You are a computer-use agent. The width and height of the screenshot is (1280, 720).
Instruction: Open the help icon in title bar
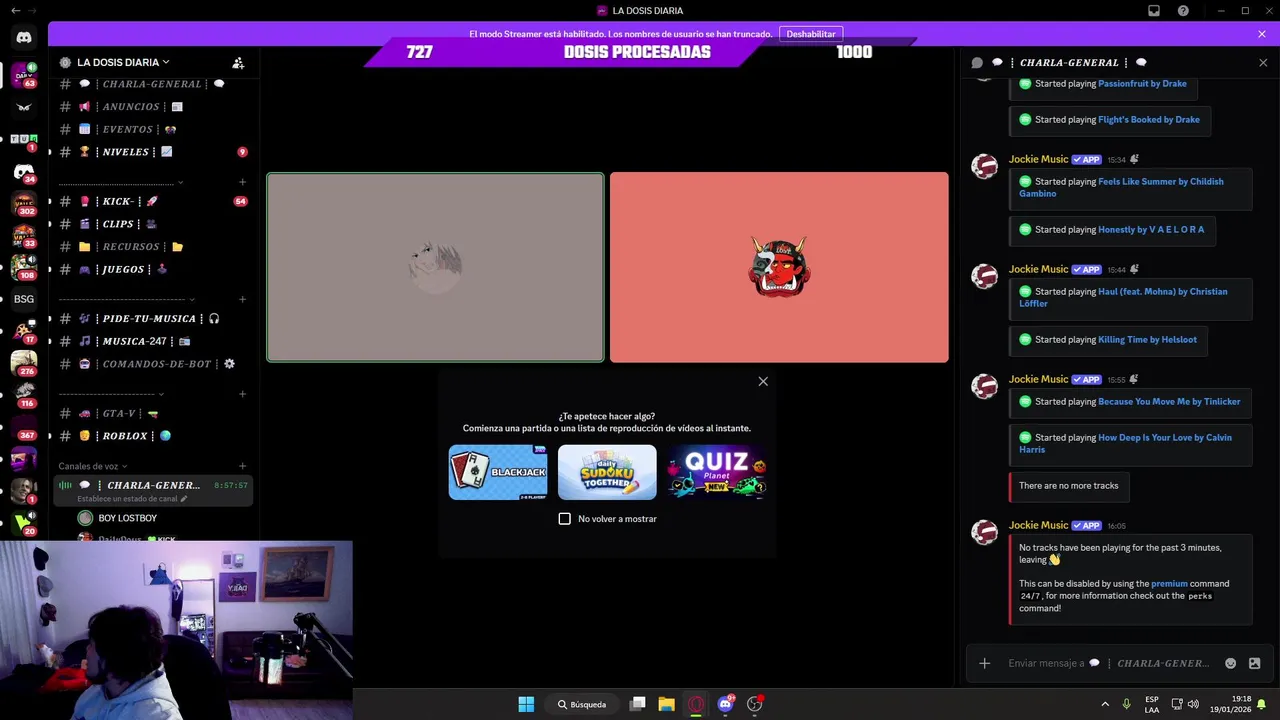(1184, 11)
